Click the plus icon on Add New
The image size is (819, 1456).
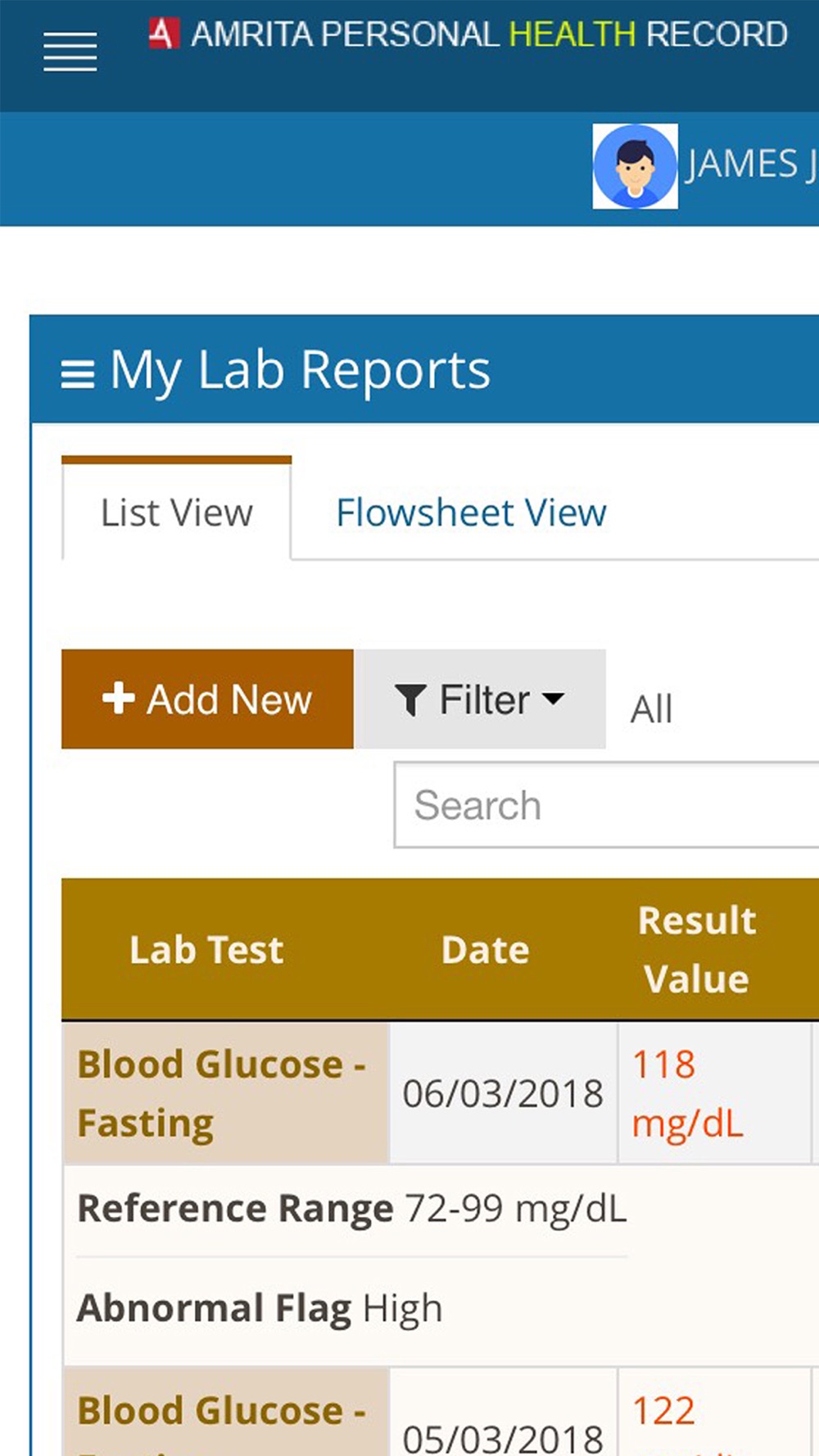click(119, 699)
